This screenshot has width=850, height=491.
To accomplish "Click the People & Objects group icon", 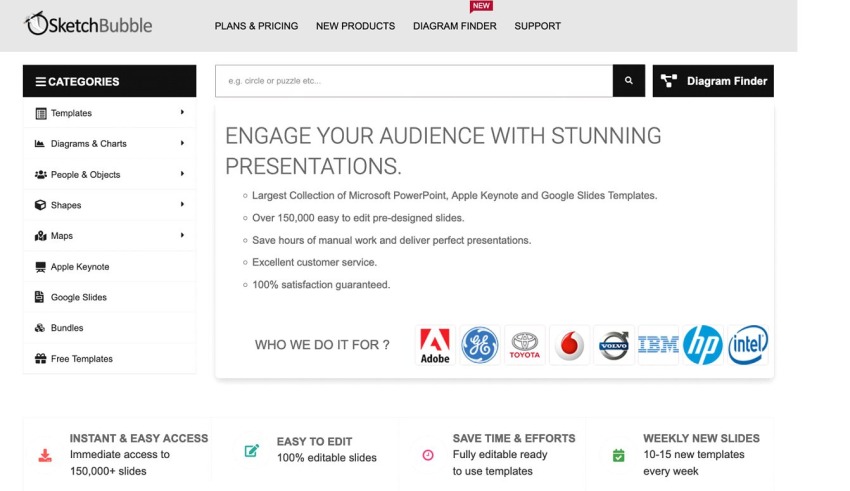I will click(x=41, y=175).
